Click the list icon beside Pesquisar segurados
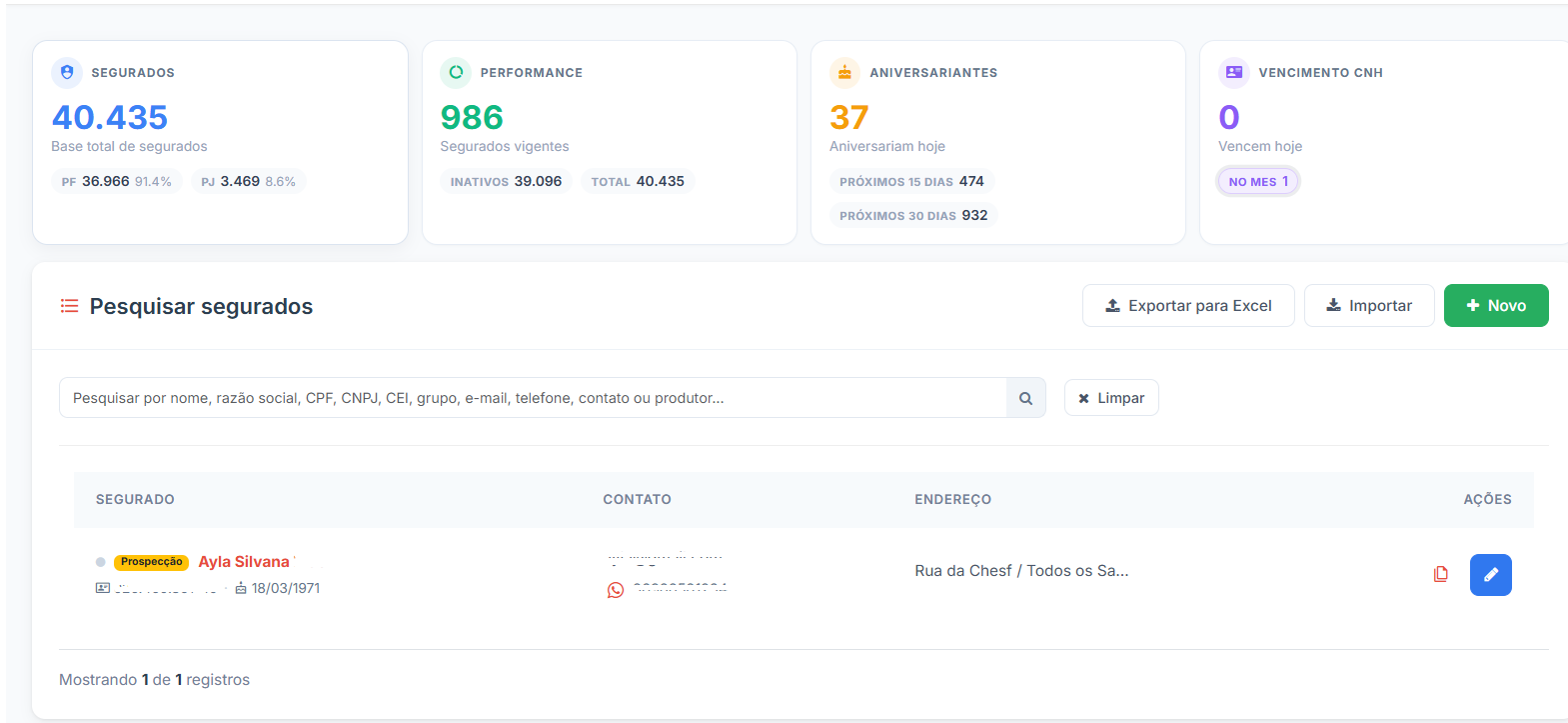Viewport: 1568px width, 723px height. point(69,306)
